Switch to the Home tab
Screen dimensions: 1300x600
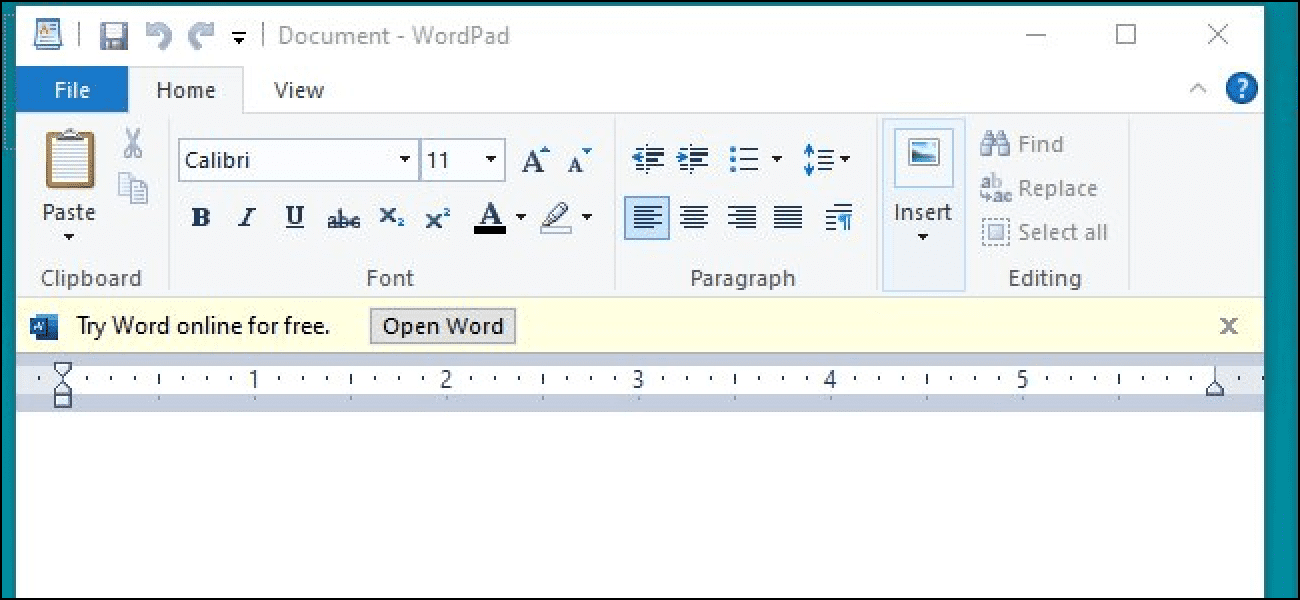pos(186,90)
